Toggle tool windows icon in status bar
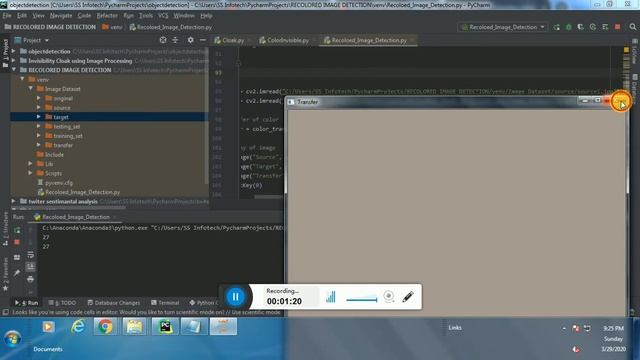Viewport: 640px width, 360px height. (x=5, y=312)
